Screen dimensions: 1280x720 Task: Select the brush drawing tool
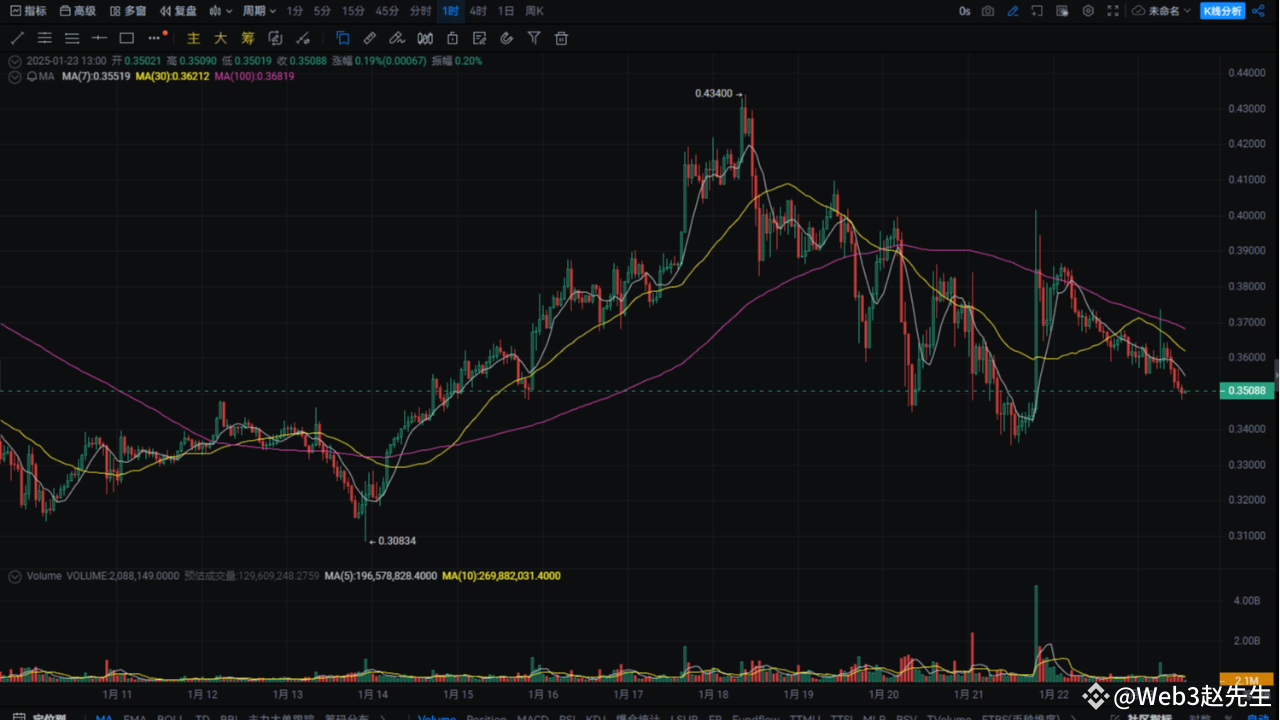tap(398, 38)
